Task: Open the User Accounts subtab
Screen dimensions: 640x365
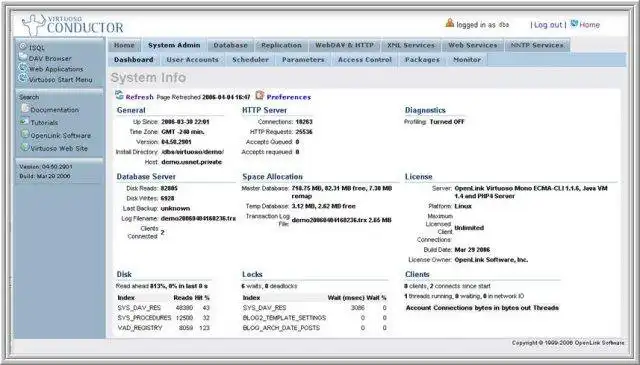Action: [x=193, y=60]
